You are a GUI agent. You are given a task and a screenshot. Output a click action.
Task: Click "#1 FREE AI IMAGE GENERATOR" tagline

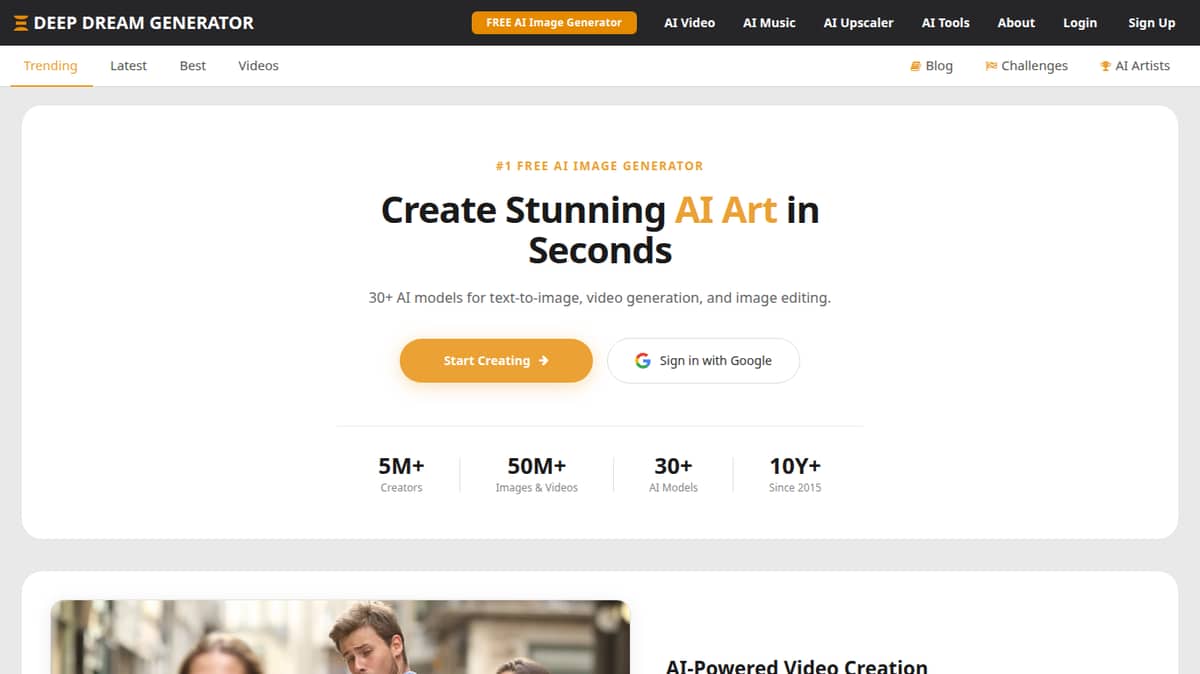(600, 166)
